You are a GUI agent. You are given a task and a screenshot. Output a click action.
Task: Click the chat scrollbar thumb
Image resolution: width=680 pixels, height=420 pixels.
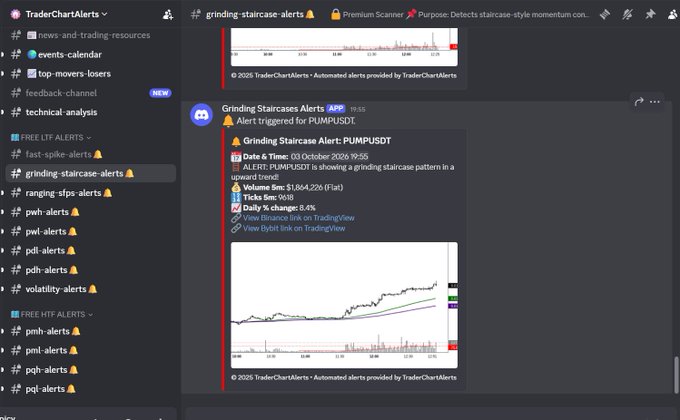point(676,374)
